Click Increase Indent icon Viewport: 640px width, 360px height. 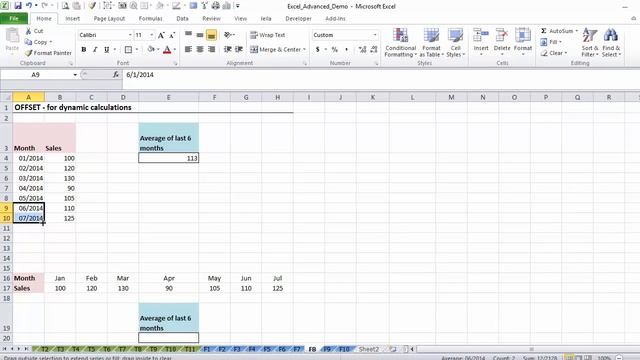(239, 49)
